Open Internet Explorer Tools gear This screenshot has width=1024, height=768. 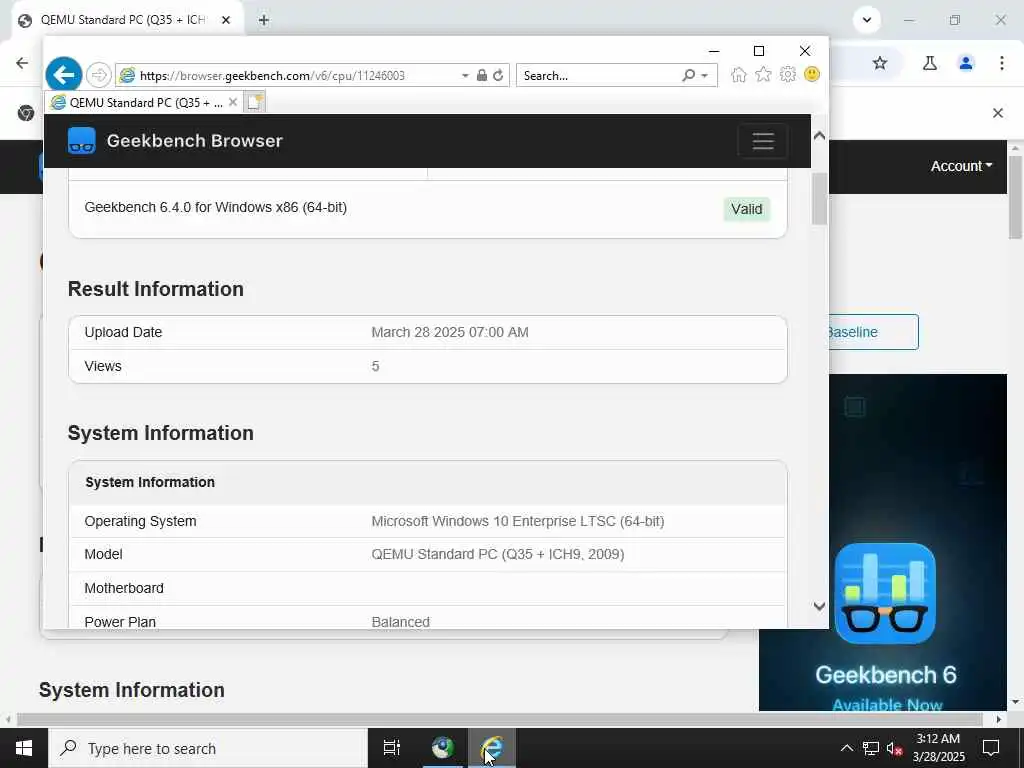coord(788,74)
